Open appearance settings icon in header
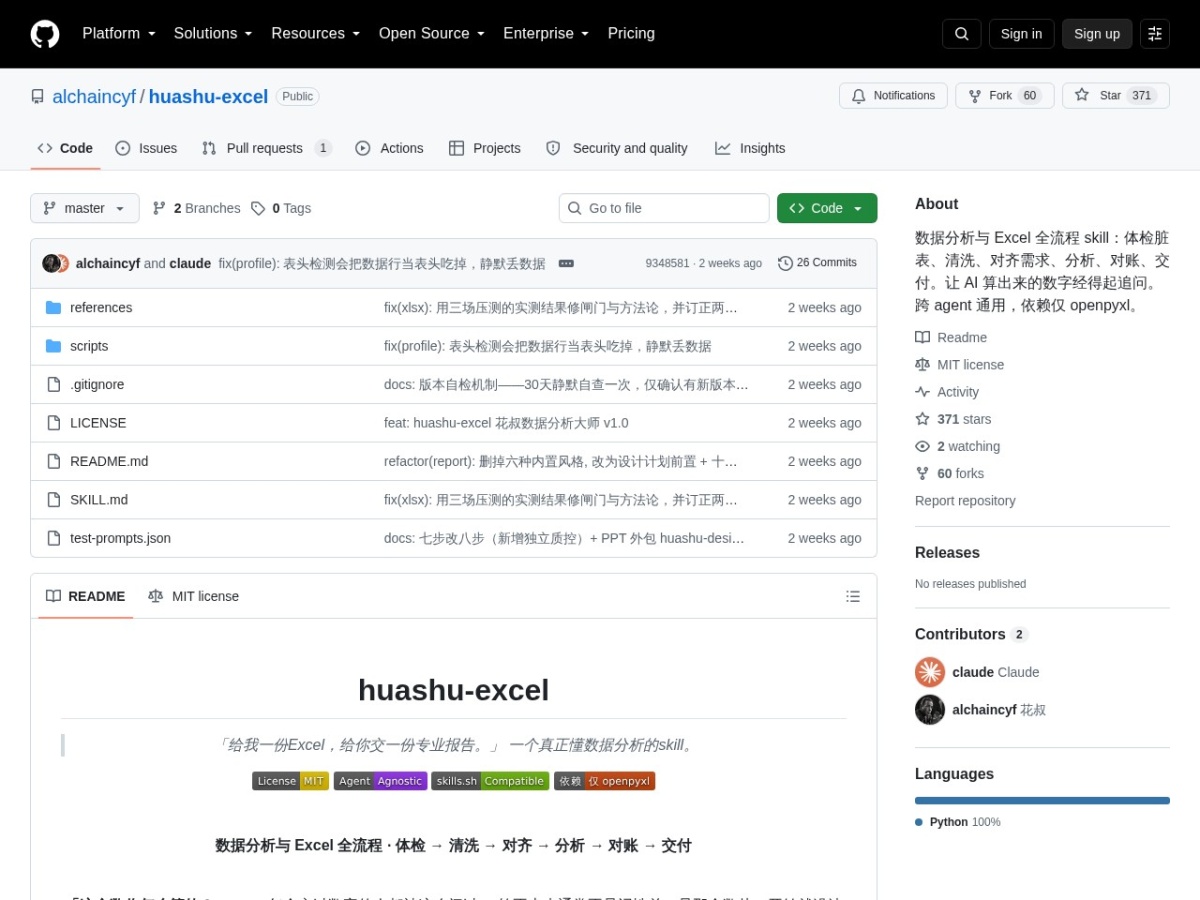 click(1155, 34)
